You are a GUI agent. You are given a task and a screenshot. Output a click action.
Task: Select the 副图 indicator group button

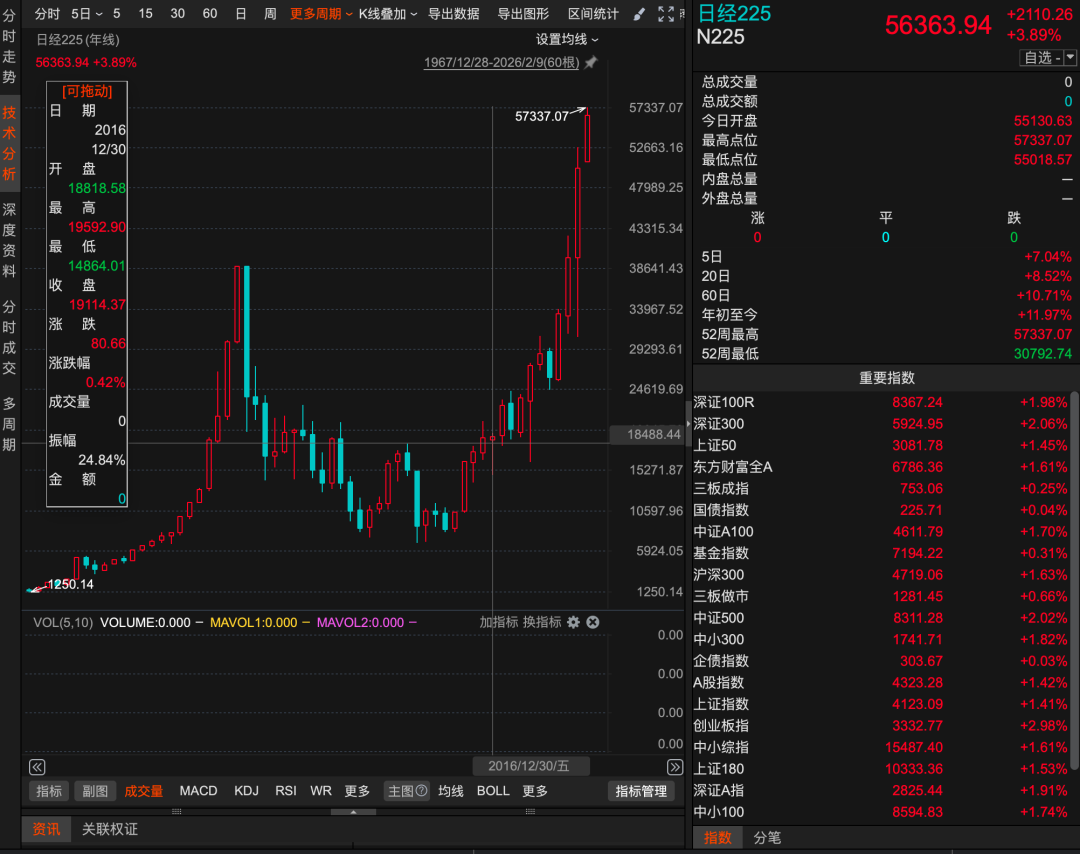pyautogui.click(x=95, y=791)
